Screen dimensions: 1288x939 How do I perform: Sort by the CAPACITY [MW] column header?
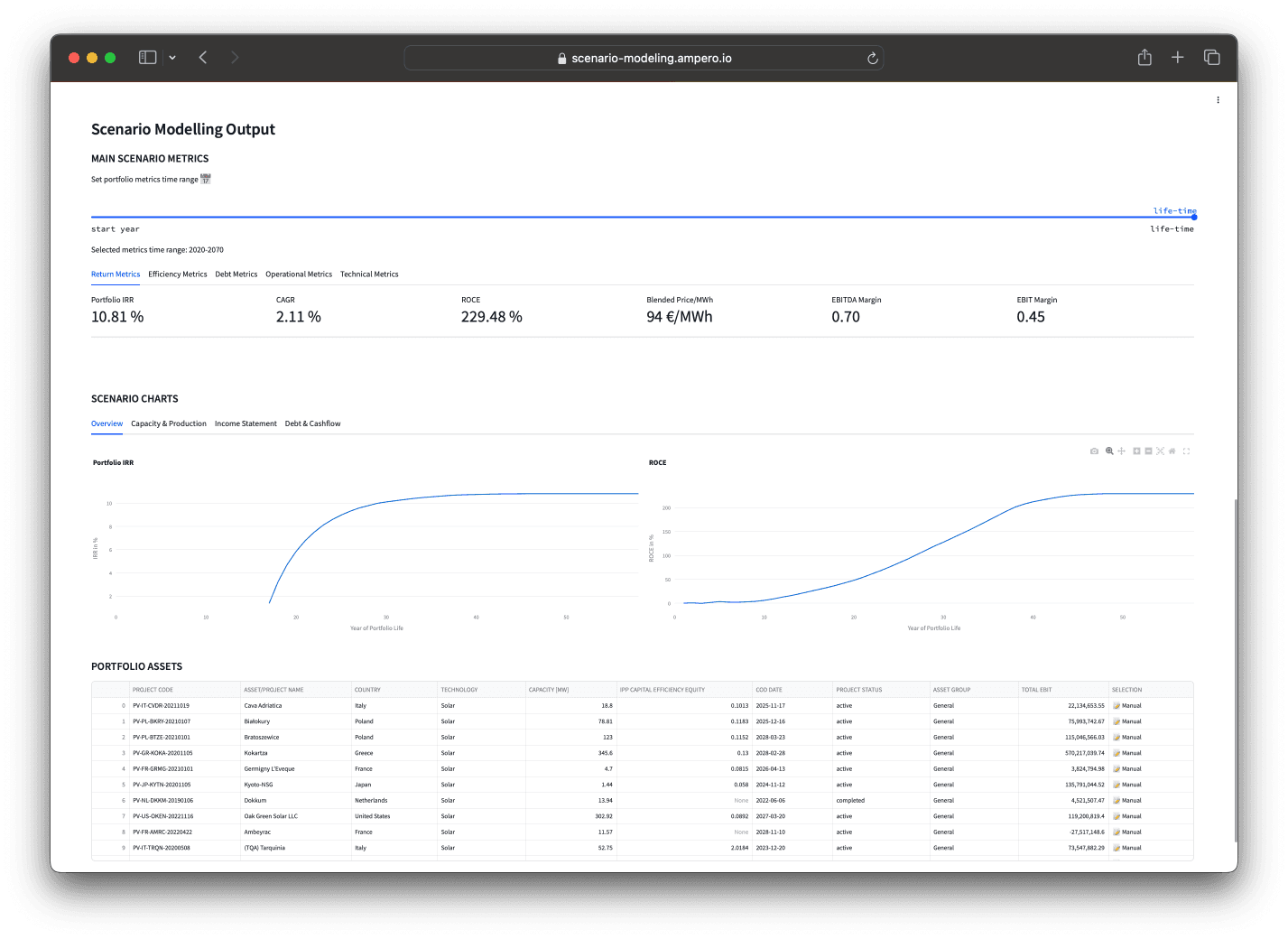point(571,690)
